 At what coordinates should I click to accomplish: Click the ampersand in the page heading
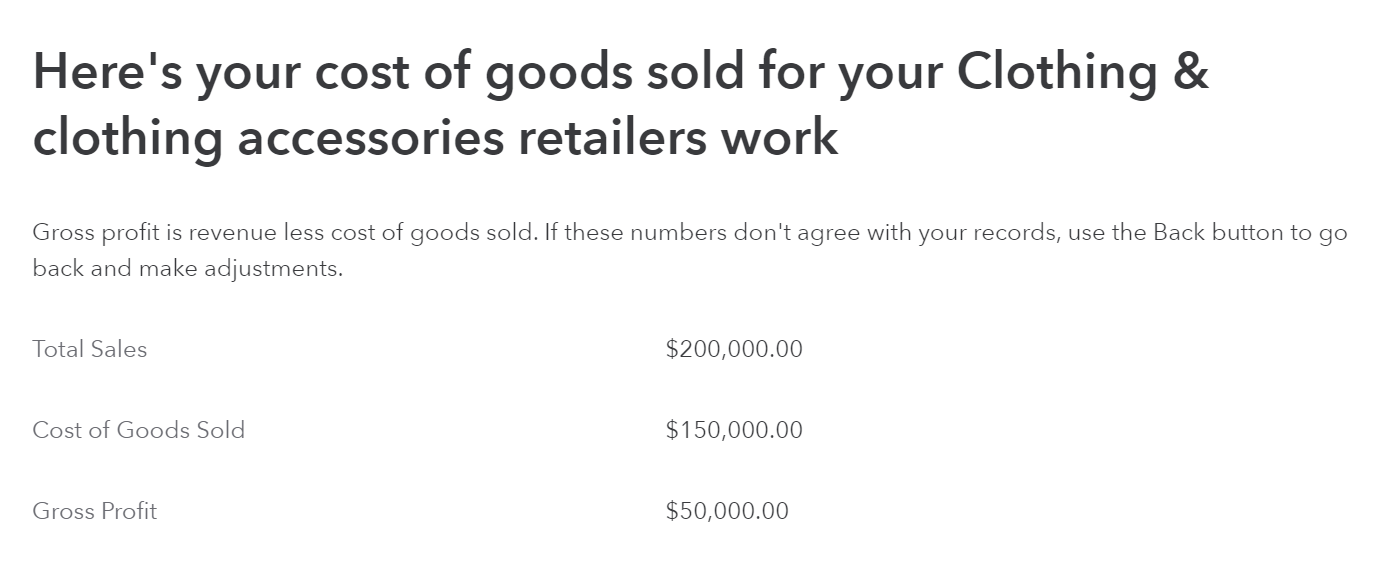[x=1189, y=73]
